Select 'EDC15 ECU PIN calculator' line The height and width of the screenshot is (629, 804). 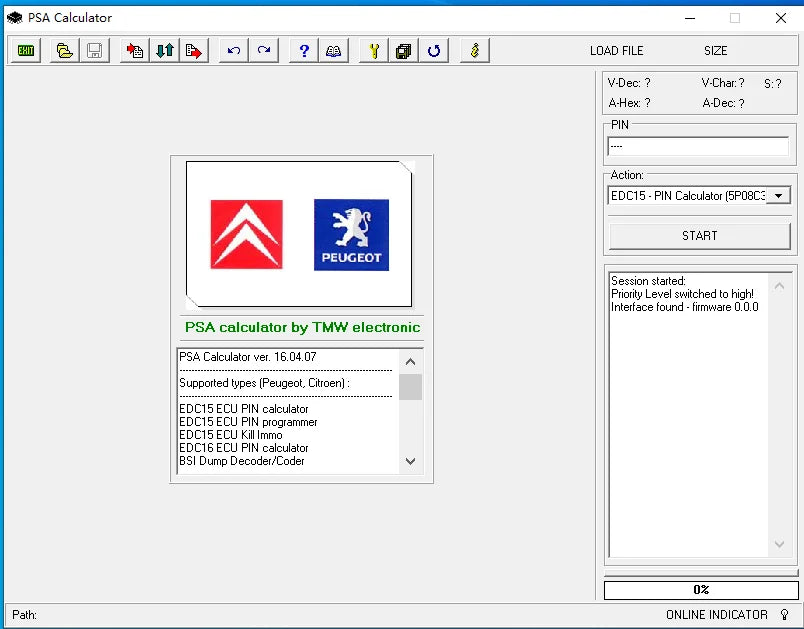pyautogui.click(x=244, y=409)
